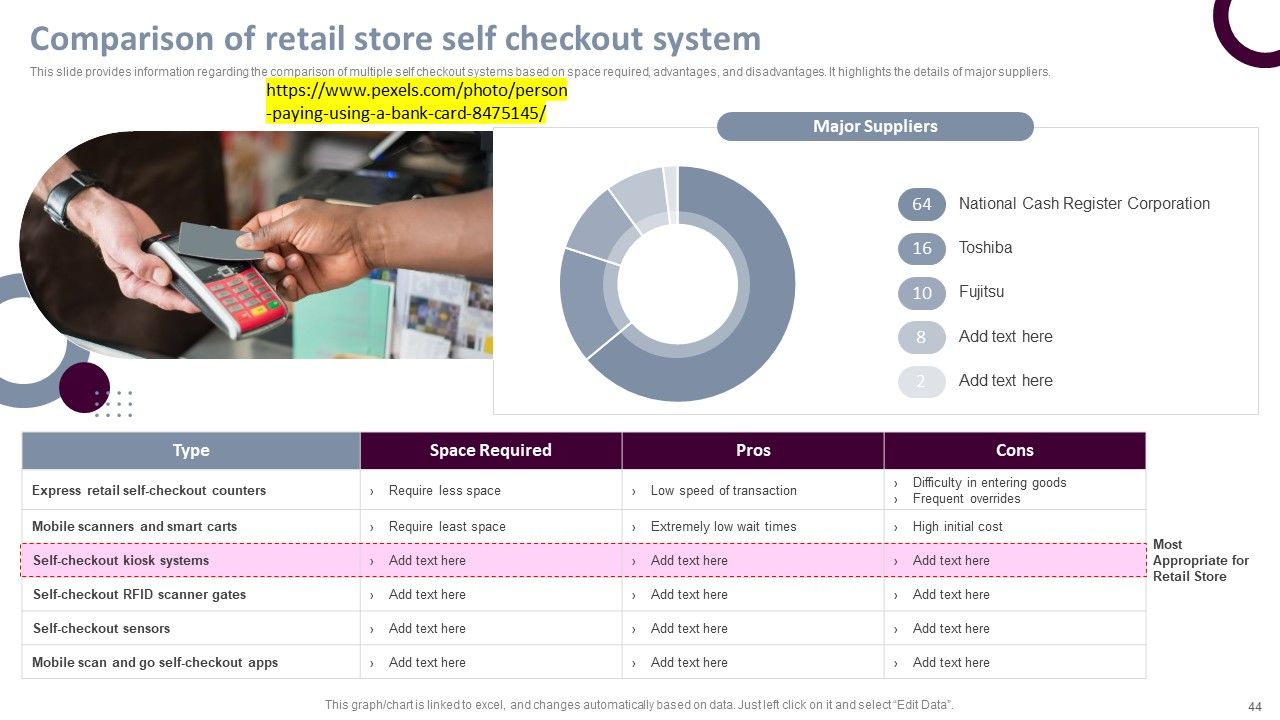This screenshot has width=1280, height=720.
Task: Click 'Add text here' beside the 8 badge
Action: pos(1005,337)
